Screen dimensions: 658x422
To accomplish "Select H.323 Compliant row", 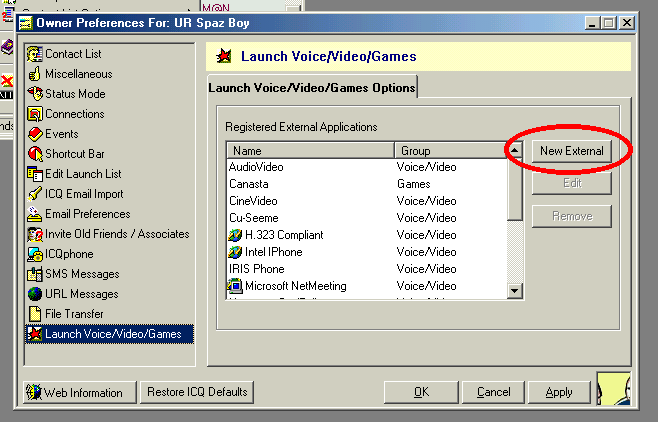I will 367,235.
